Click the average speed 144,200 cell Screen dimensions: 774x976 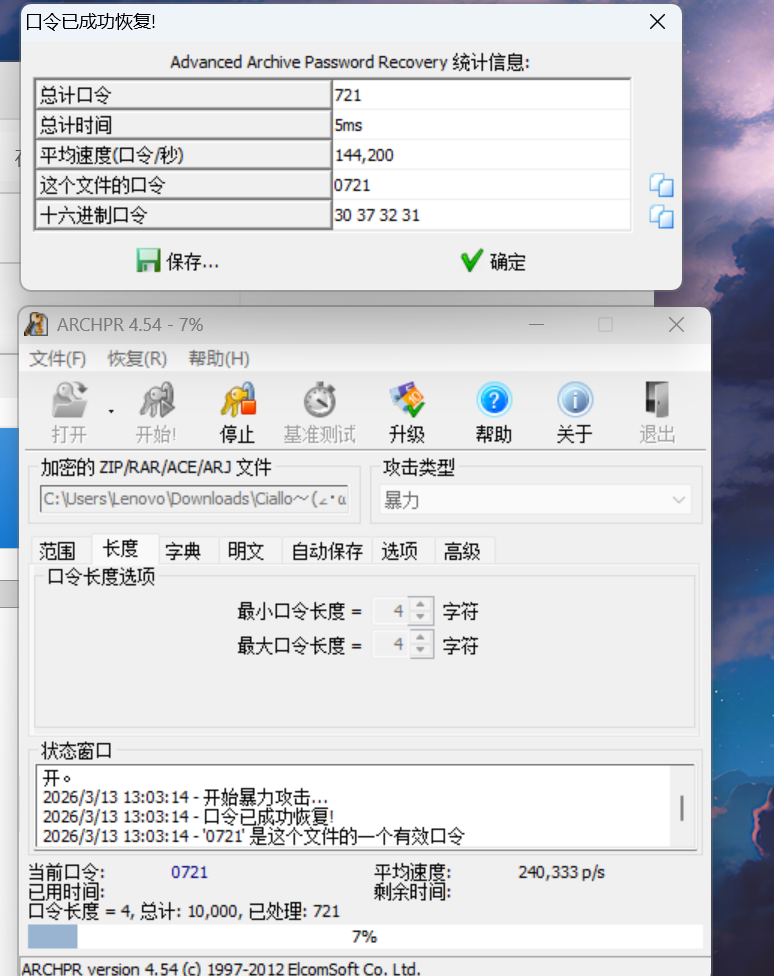point(481,154)
